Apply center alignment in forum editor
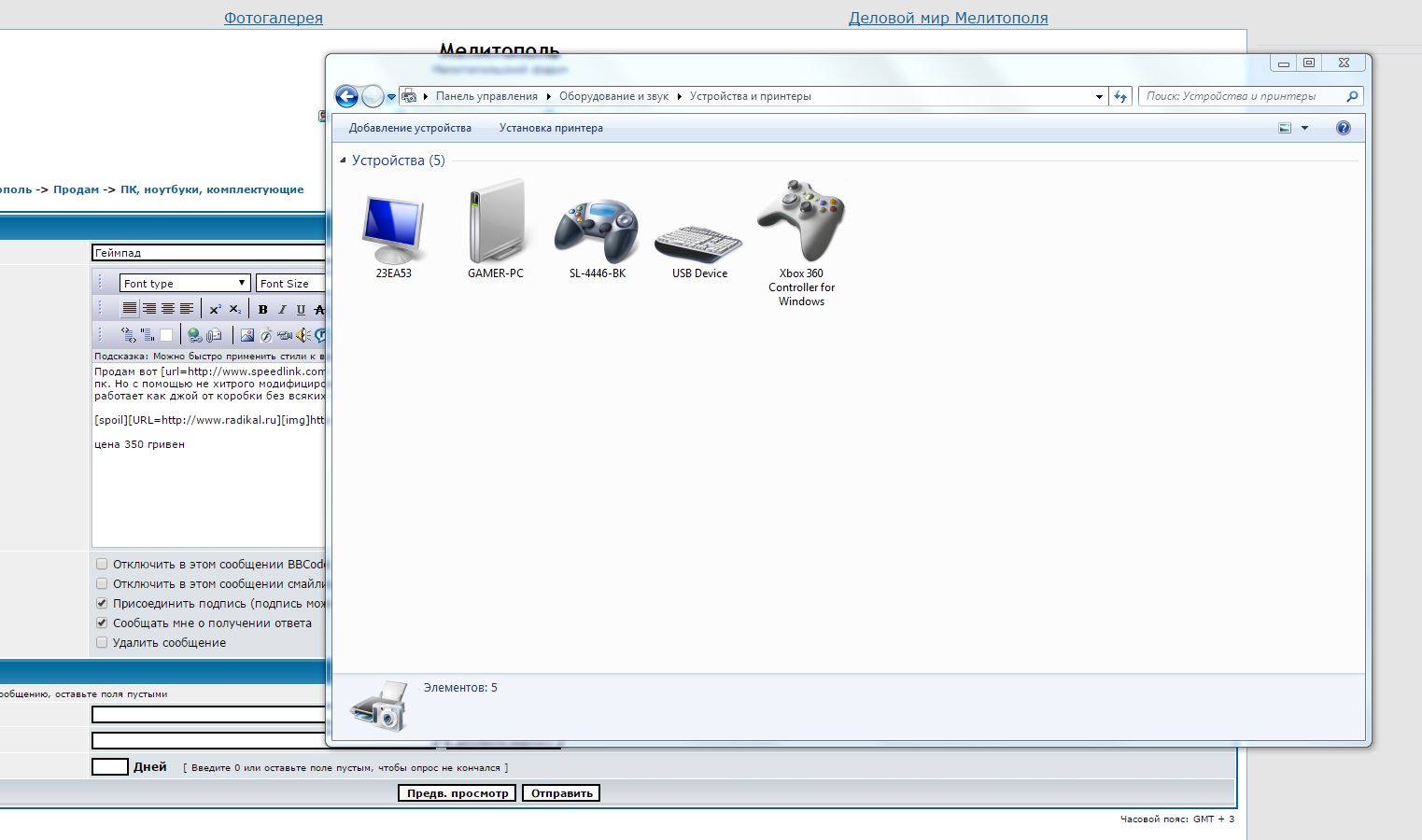The height and width of the screenshot is (840, 1422). tap(168, 309)
